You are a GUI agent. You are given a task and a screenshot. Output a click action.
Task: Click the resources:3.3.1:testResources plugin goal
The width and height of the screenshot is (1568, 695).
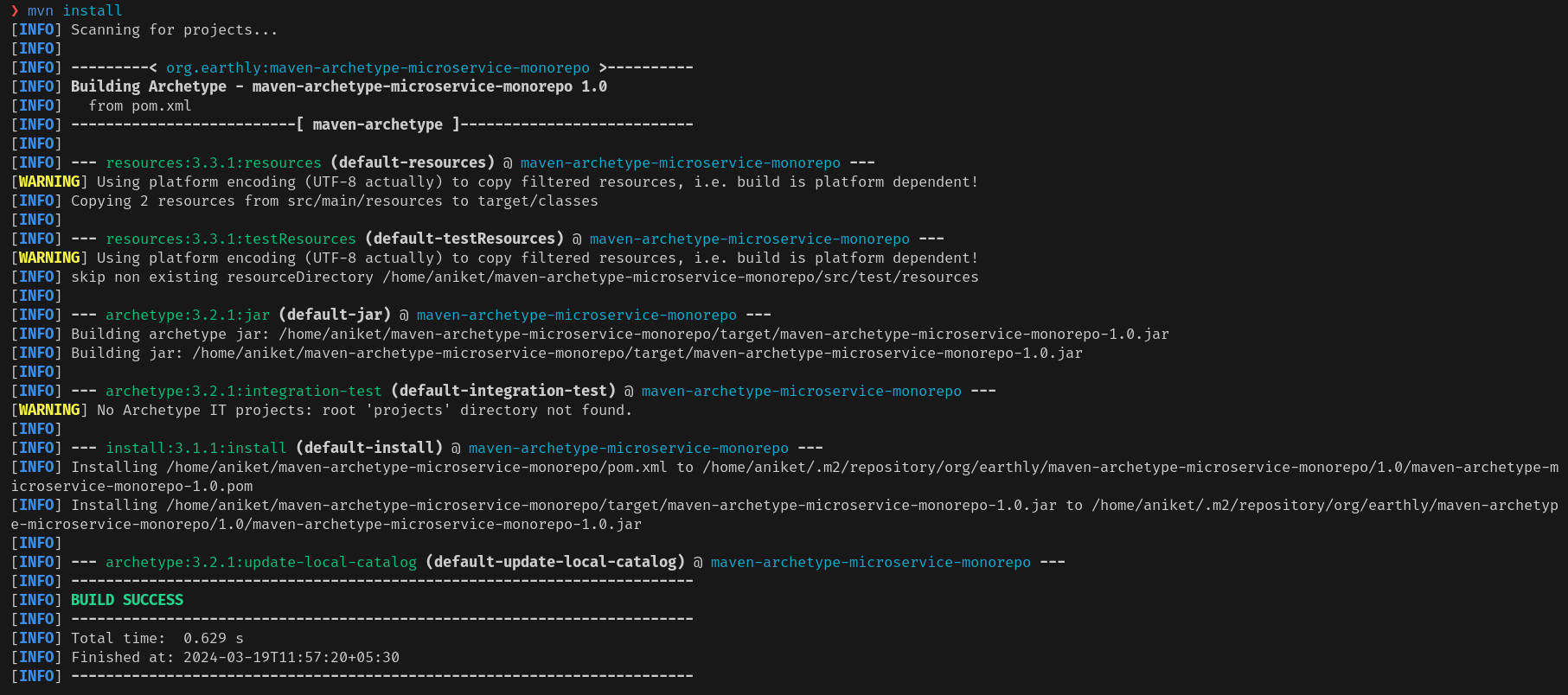point(230,239)
